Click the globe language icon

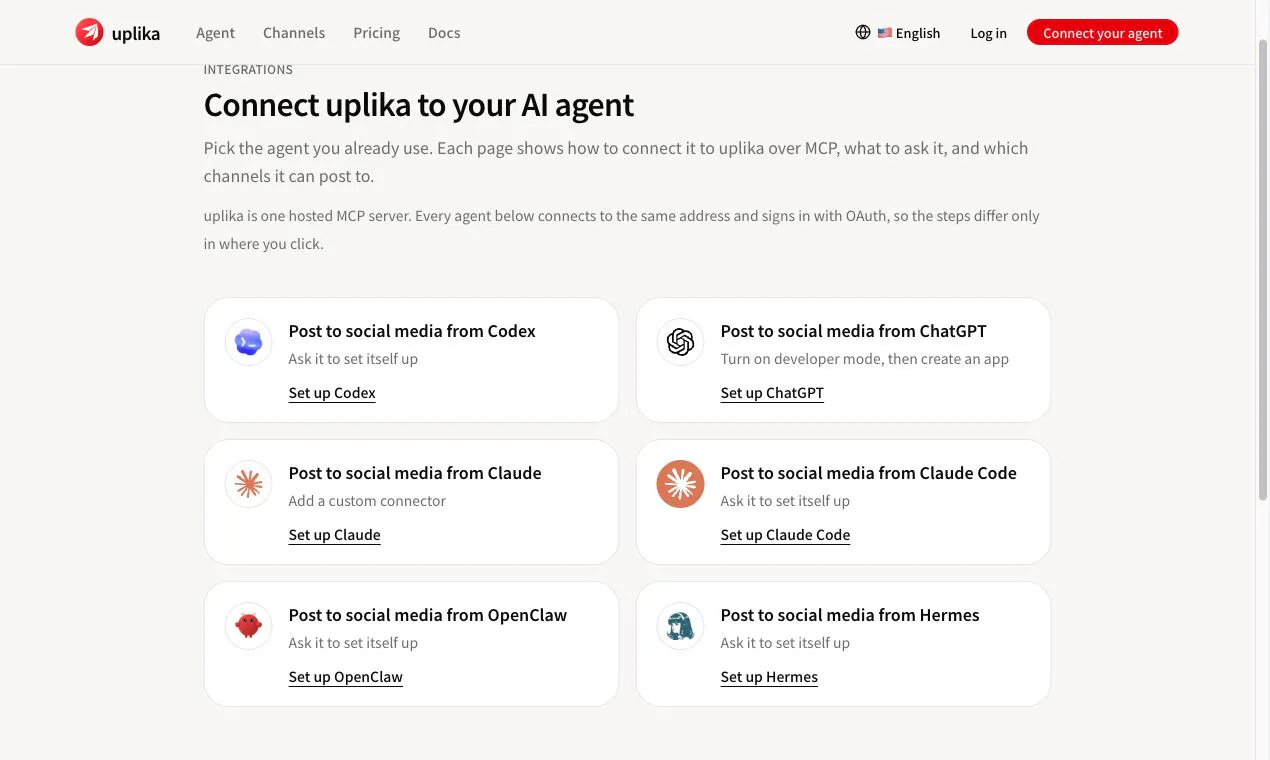tap(863, 32)
